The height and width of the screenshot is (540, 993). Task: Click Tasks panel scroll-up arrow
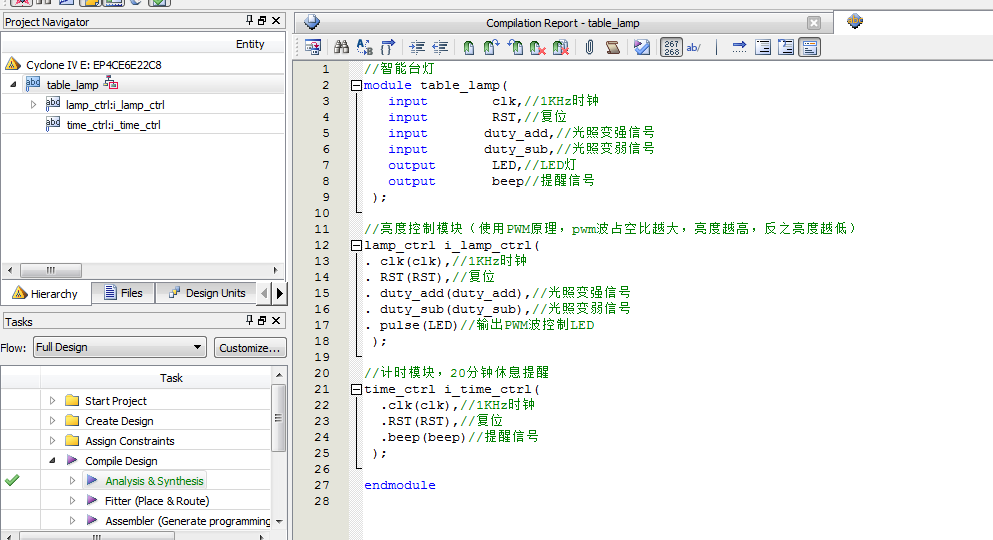click(279, 375)
